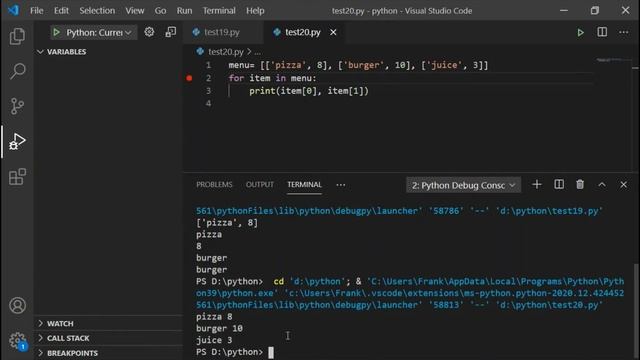The image size is (640, 360).
Task: Kill the terminal with trash icon
Action: 580,184
